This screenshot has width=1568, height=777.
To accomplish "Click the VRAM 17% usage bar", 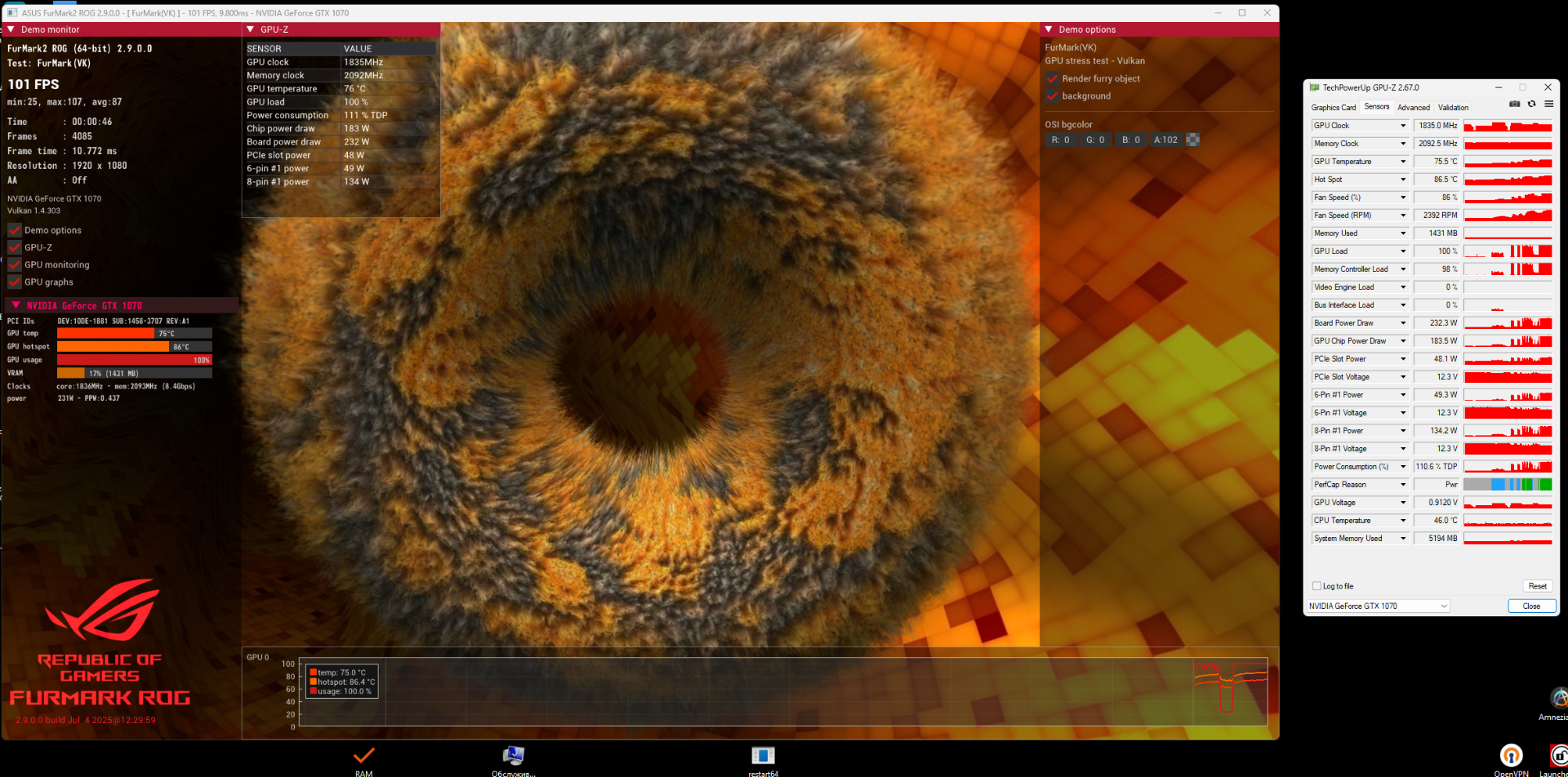I will point(134,373).
